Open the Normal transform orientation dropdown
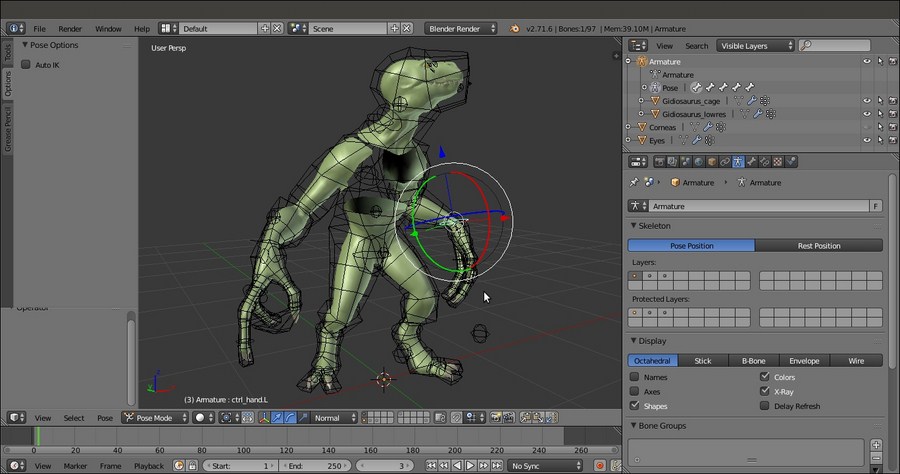Viewport: 900px width, 474px height. click(334, 418)
